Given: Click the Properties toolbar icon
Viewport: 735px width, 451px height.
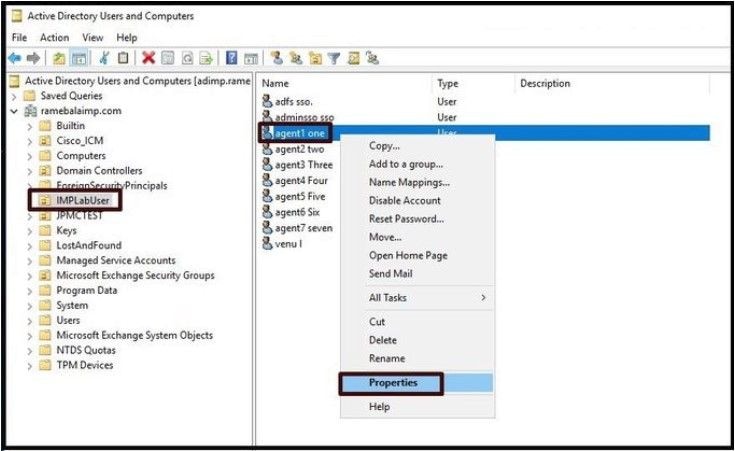Looking at the screenshot, I should click(x=167, y=58).
